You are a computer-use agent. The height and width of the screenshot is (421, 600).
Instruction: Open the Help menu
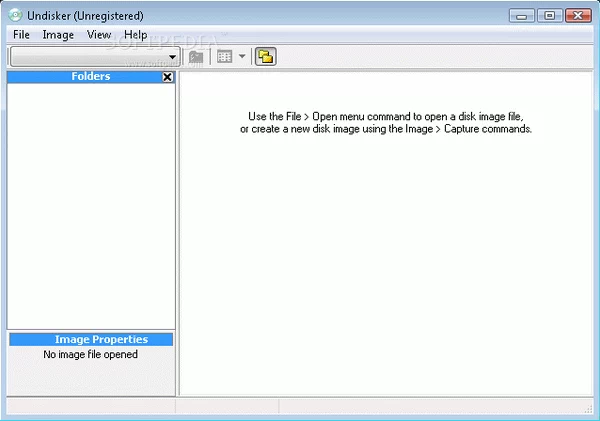point(135,34)
